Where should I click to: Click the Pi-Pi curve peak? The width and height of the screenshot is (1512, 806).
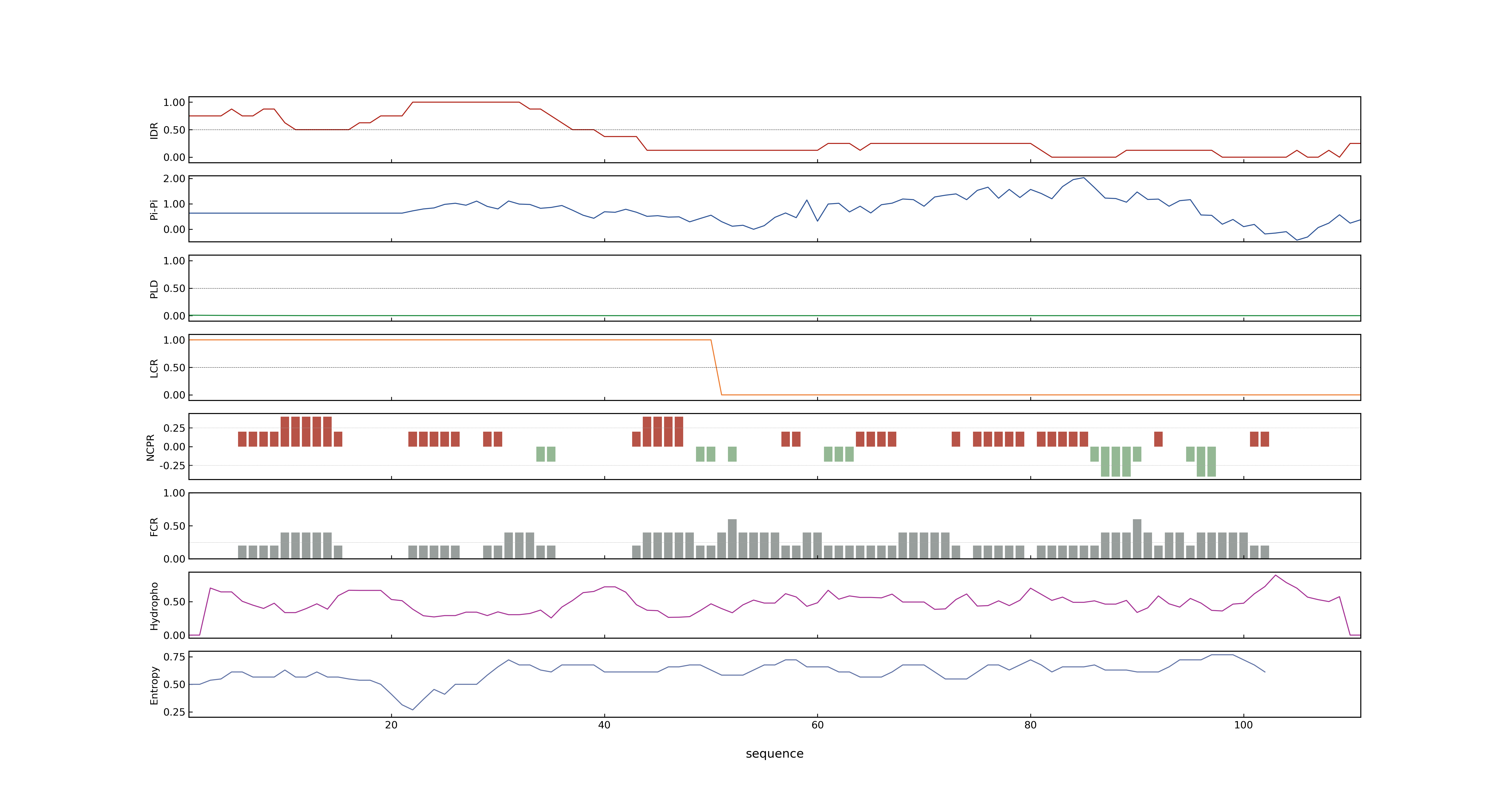tap(1084, 178)
